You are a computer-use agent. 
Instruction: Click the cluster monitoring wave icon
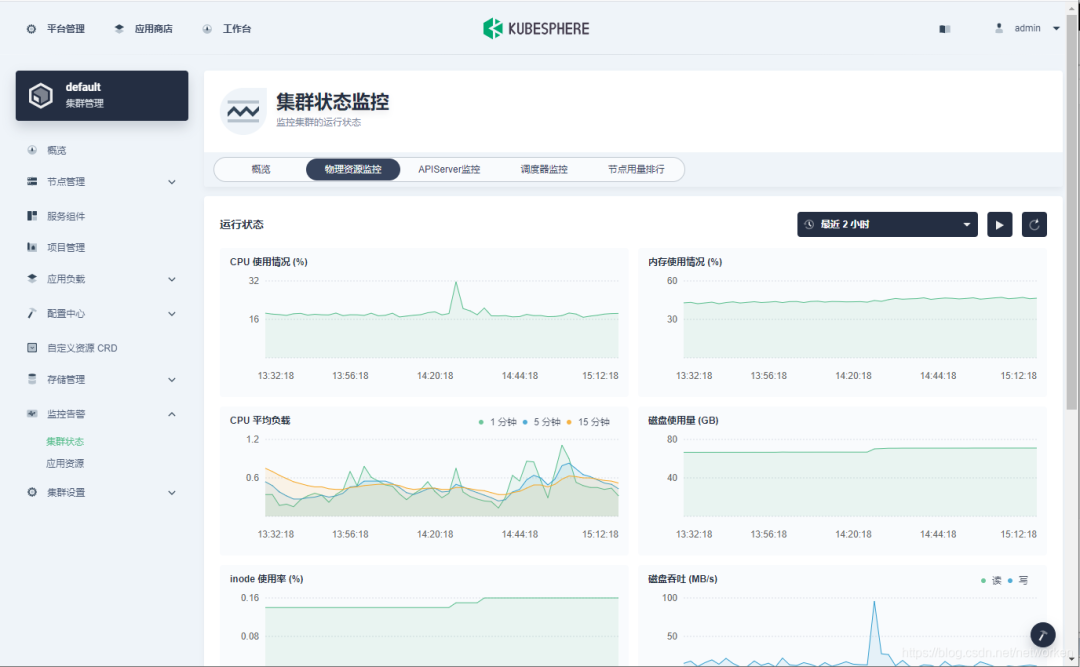click(243, 111)
